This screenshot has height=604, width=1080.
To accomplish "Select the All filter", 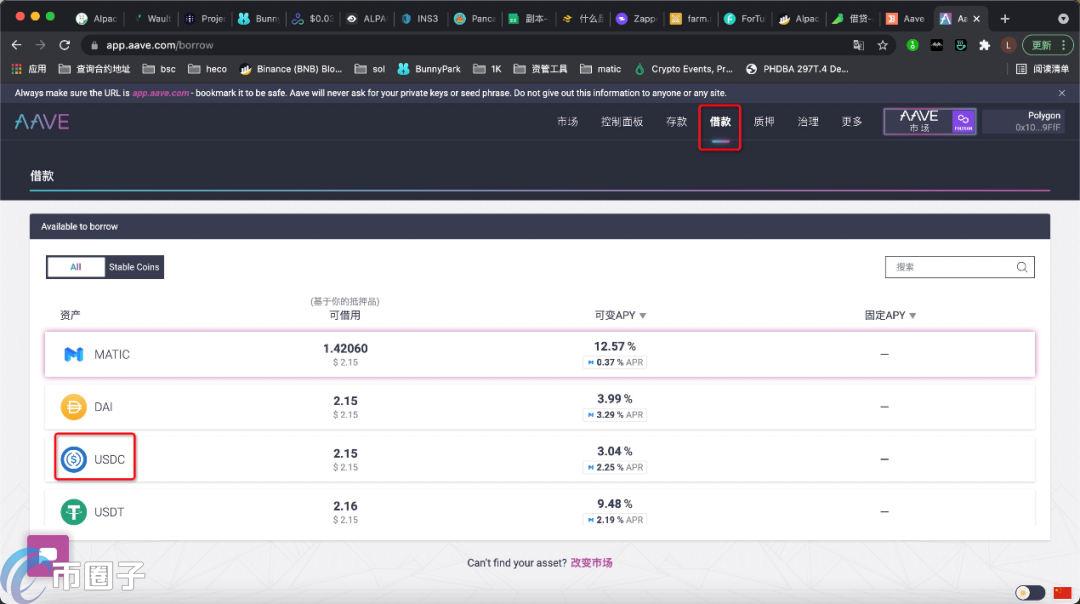I will pyautogui.click(x=76, y=267).
